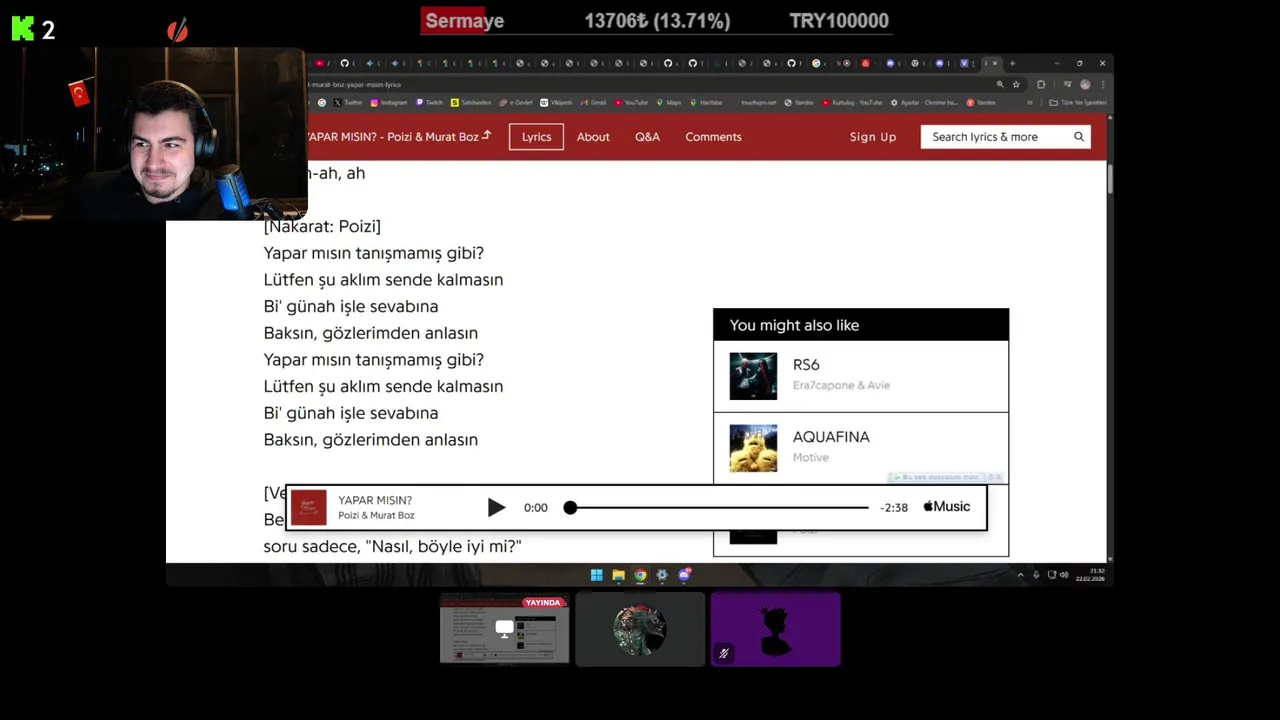Open the Chrome profile avatar
This screenshot has height=720, width=1280.
(x=1085, y=85)
